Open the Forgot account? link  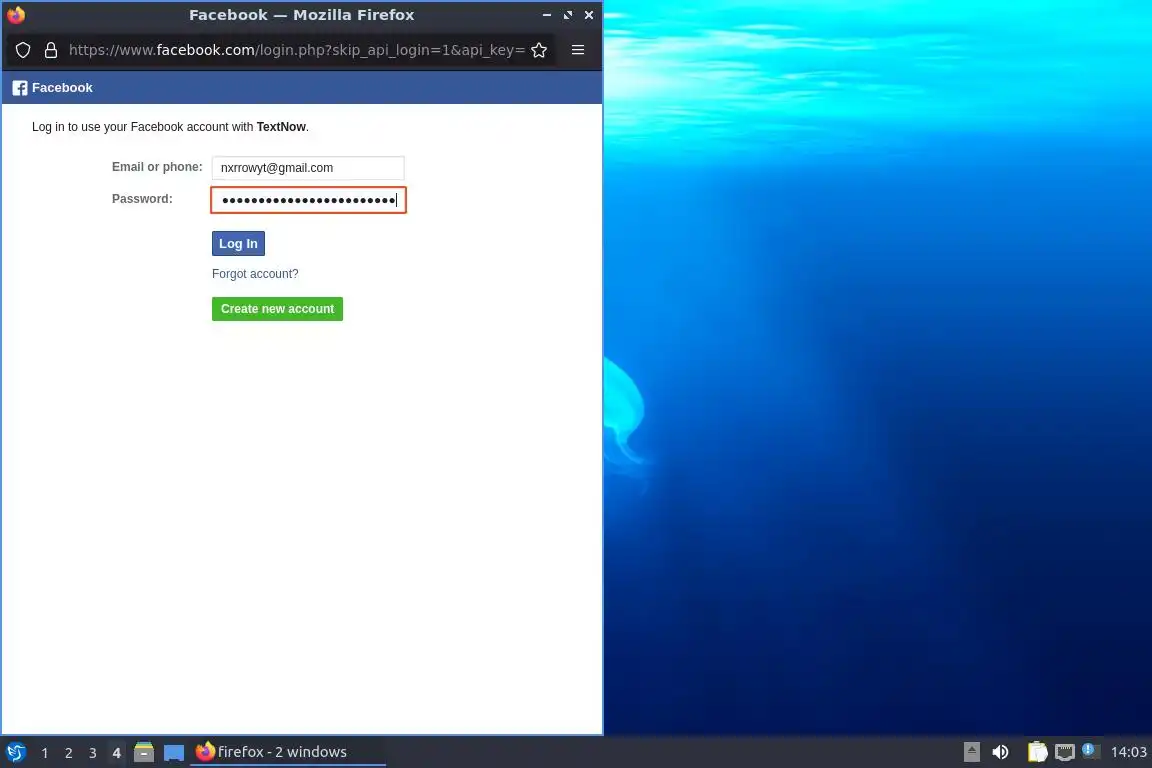[x=255, y=273]
